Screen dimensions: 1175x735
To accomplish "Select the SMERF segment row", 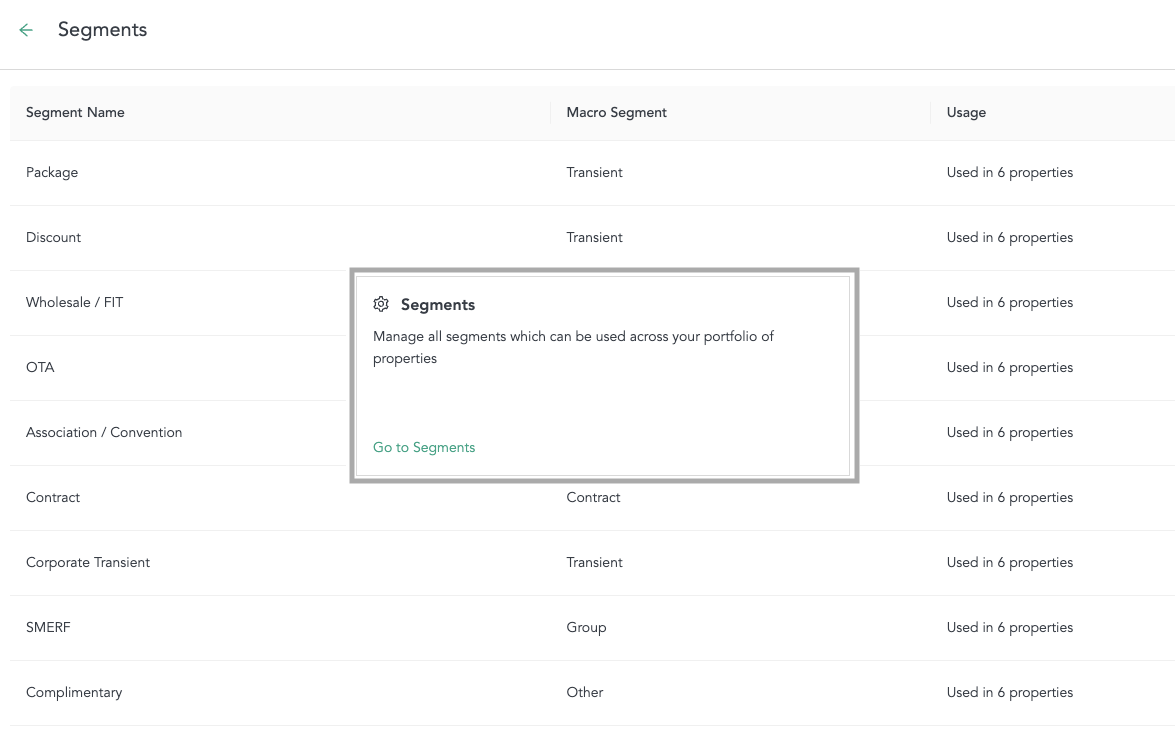I will [48, 627].
